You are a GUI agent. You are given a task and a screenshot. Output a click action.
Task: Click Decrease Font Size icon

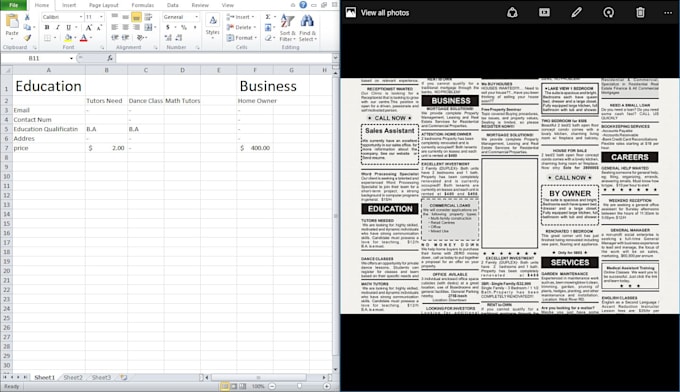coord(99,27)
